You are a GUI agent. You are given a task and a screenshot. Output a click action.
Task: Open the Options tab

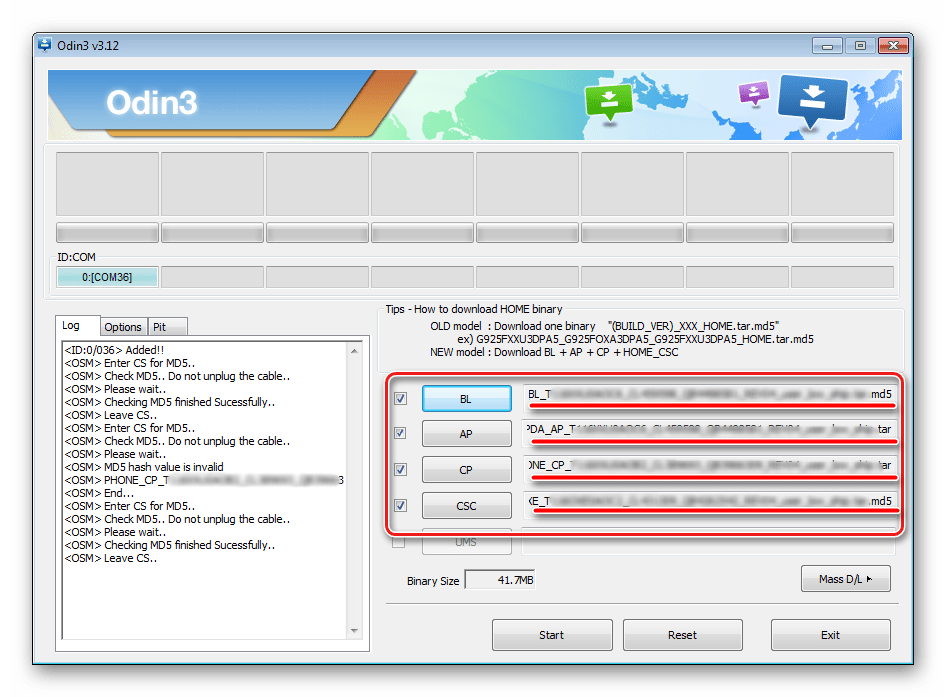122,326
